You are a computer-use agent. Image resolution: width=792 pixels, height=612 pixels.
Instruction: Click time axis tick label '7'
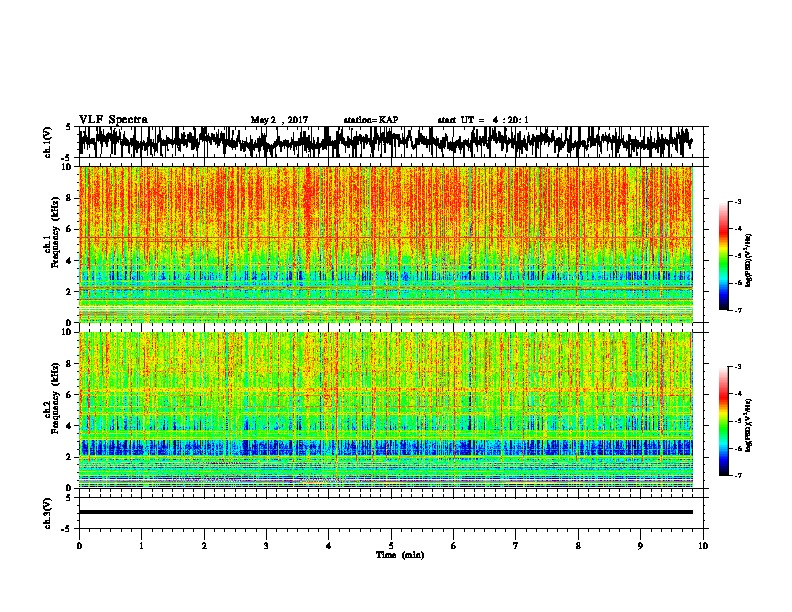click(516, 546)
